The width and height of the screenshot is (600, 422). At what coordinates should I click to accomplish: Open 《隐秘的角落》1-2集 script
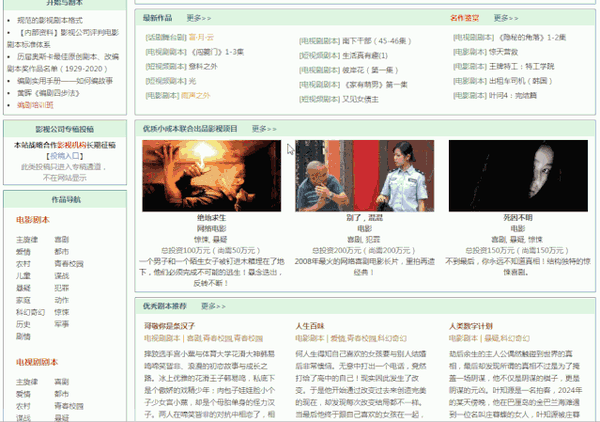[x=531, y=37]
